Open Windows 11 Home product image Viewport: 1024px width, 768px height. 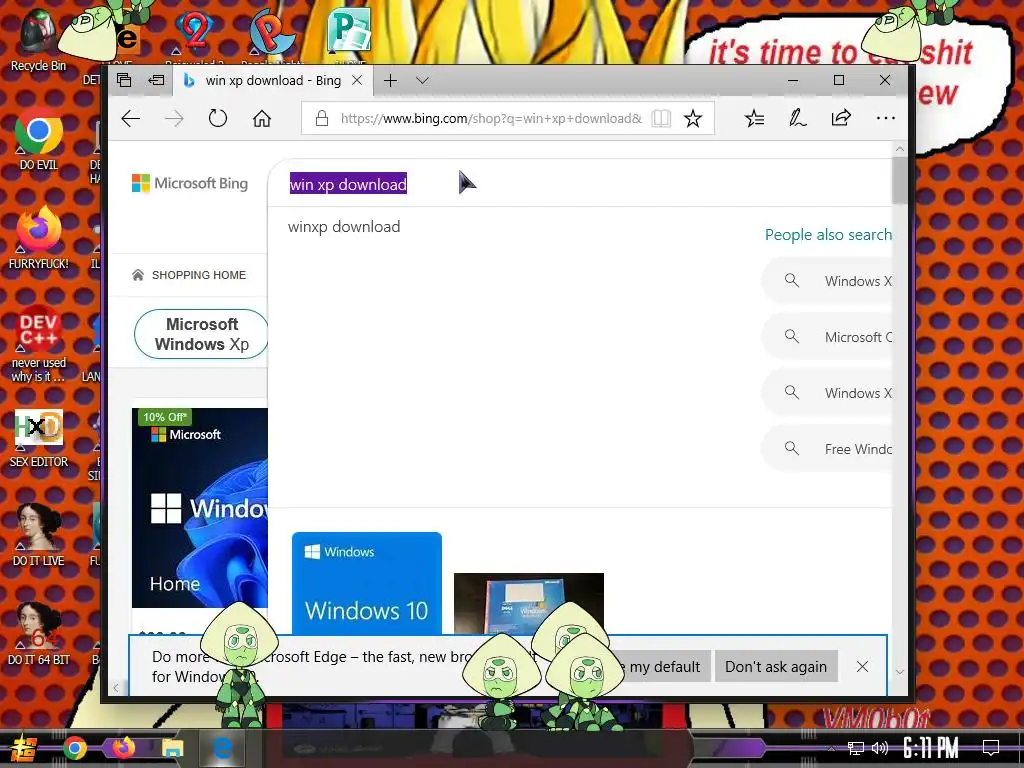(x=200, y=508)
